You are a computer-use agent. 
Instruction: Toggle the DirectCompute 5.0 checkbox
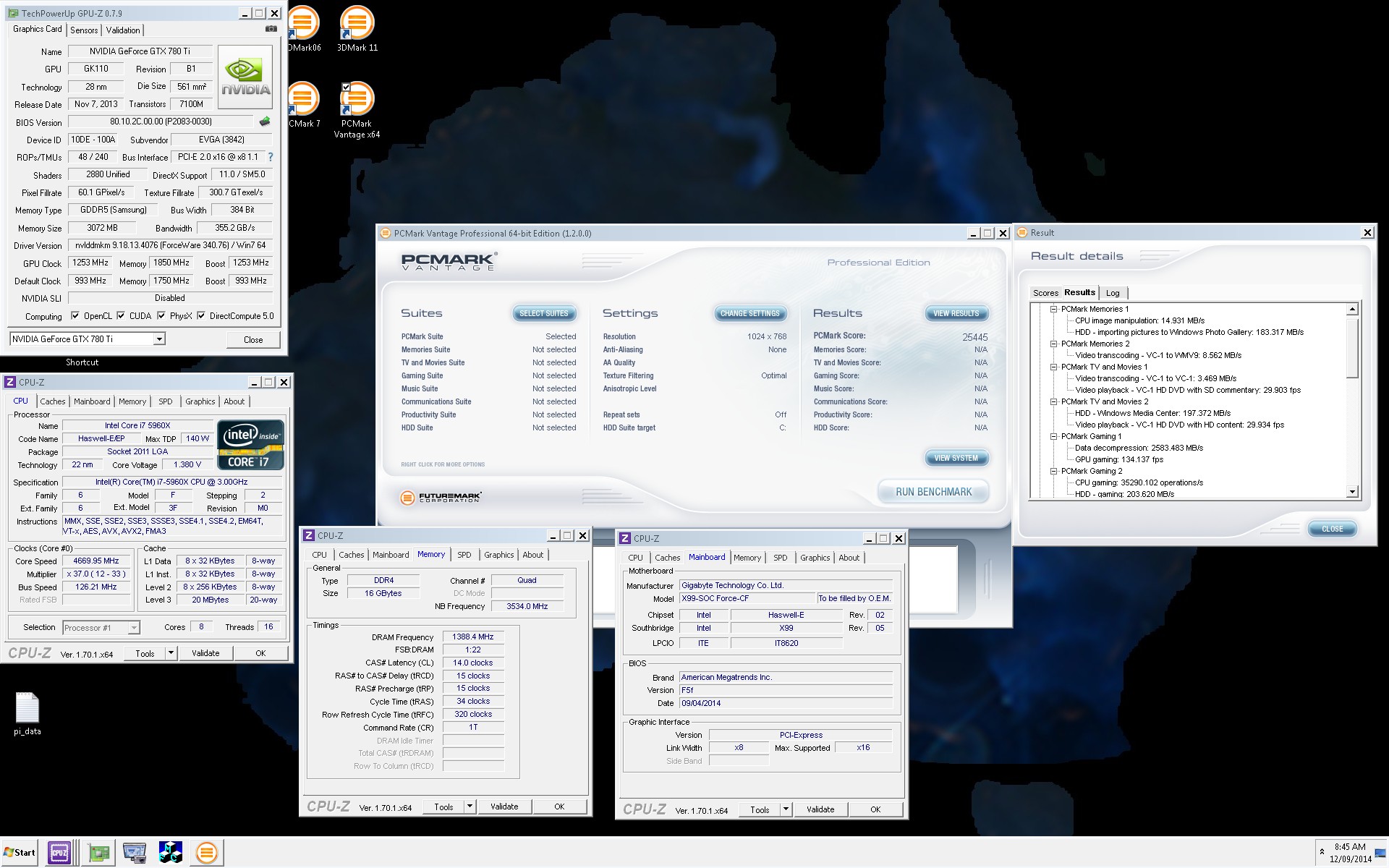pyautogui.click(x=201, y=315)
